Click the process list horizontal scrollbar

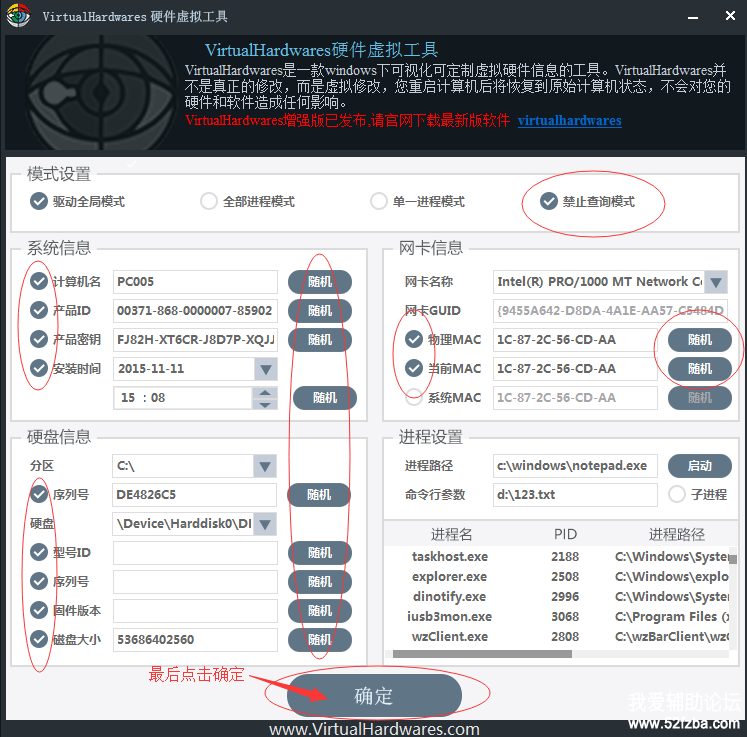tap(482, 654)
